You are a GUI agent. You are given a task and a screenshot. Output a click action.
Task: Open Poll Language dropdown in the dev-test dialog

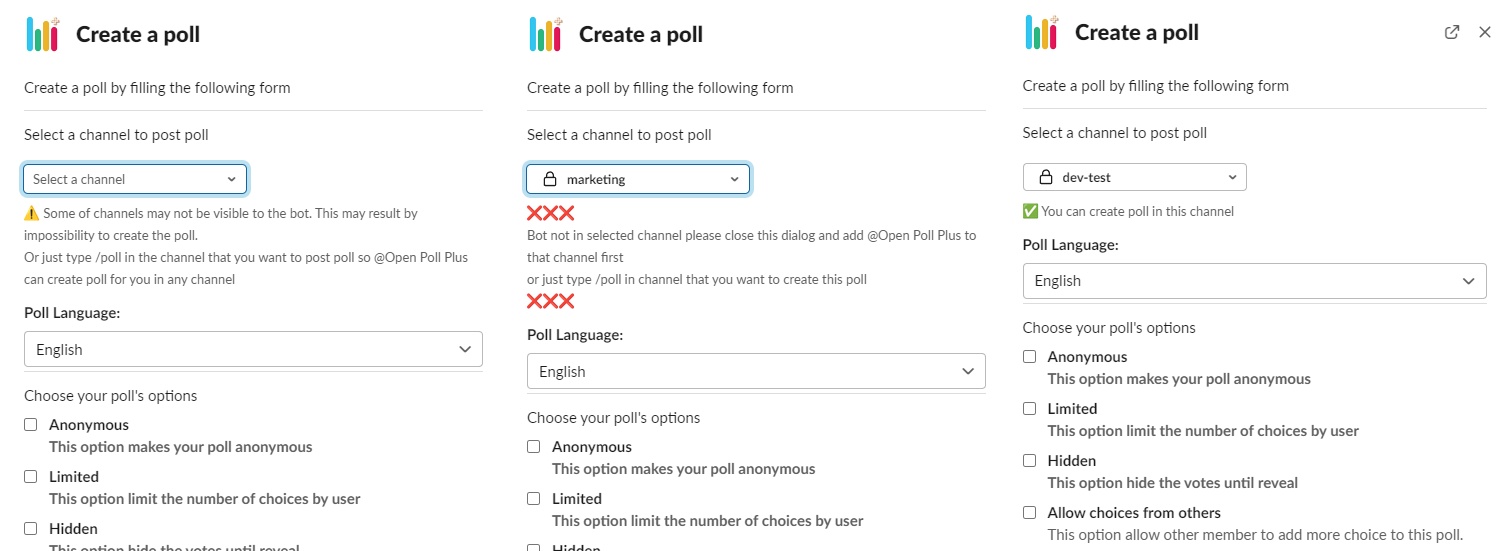pos(1254,281)
